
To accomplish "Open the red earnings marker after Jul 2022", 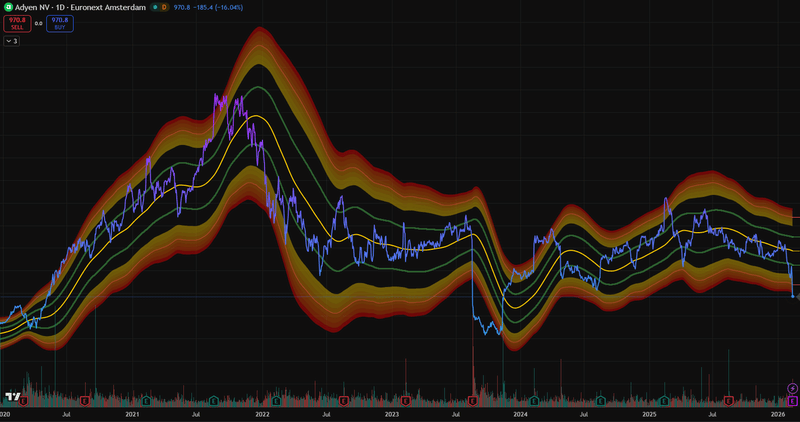I will coord(343,401).
